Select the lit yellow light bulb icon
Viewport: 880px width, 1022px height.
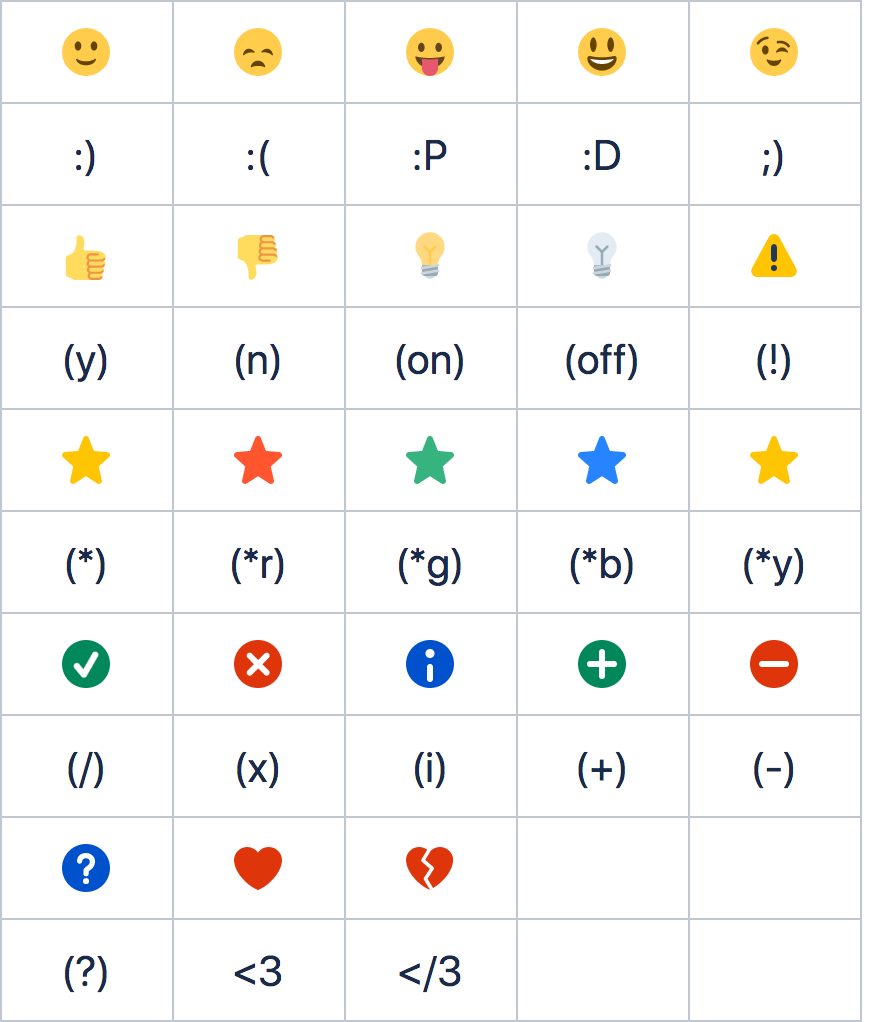coord(430,255)
